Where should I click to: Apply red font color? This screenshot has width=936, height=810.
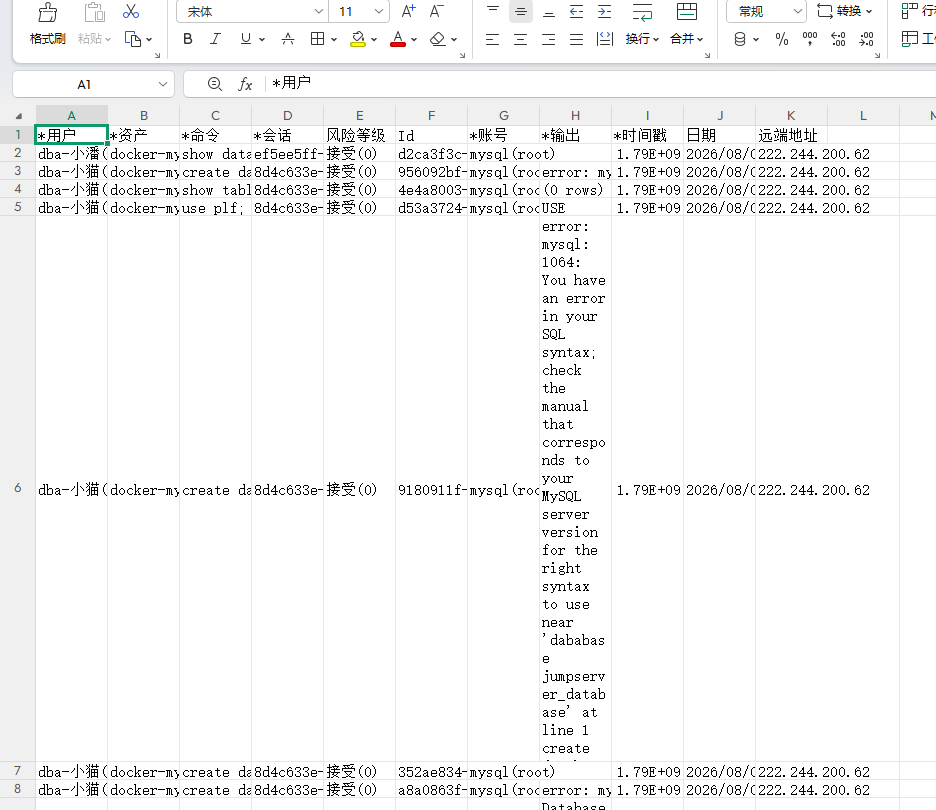[x=398, y=39]
